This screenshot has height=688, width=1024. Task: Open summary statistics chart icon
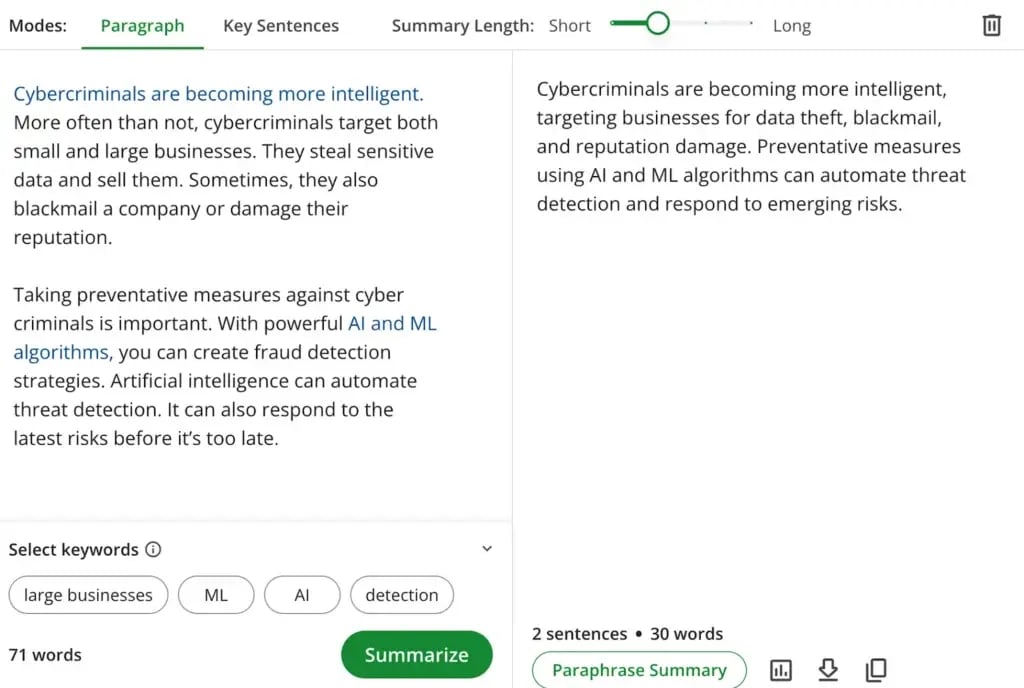781,670
